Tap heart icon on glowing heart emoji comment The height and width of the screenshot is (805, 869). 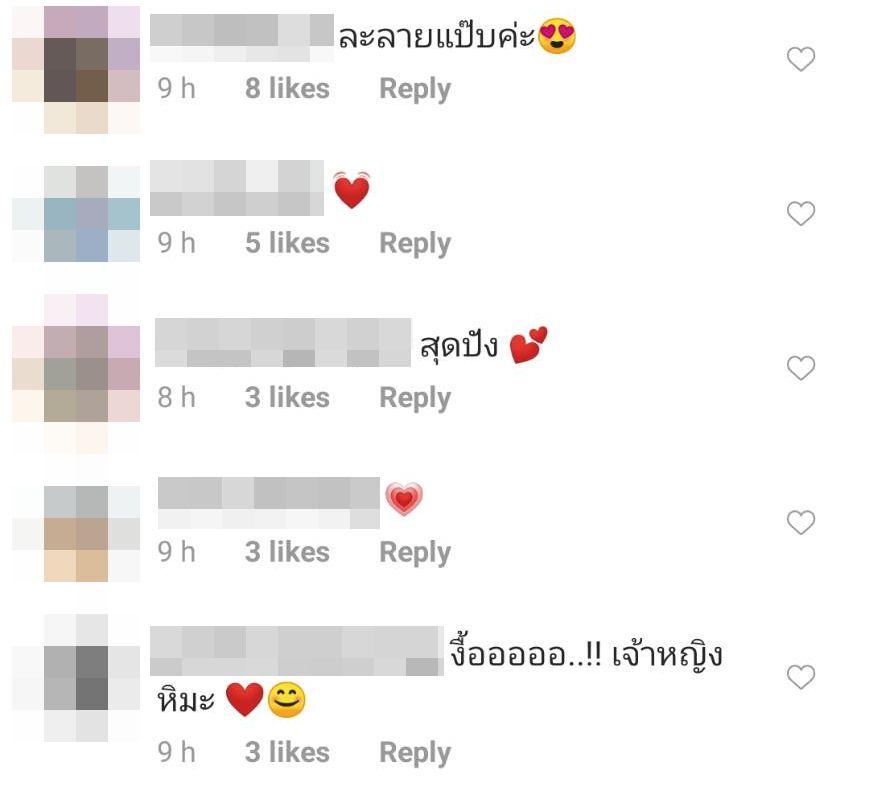[x=801, y=522]
